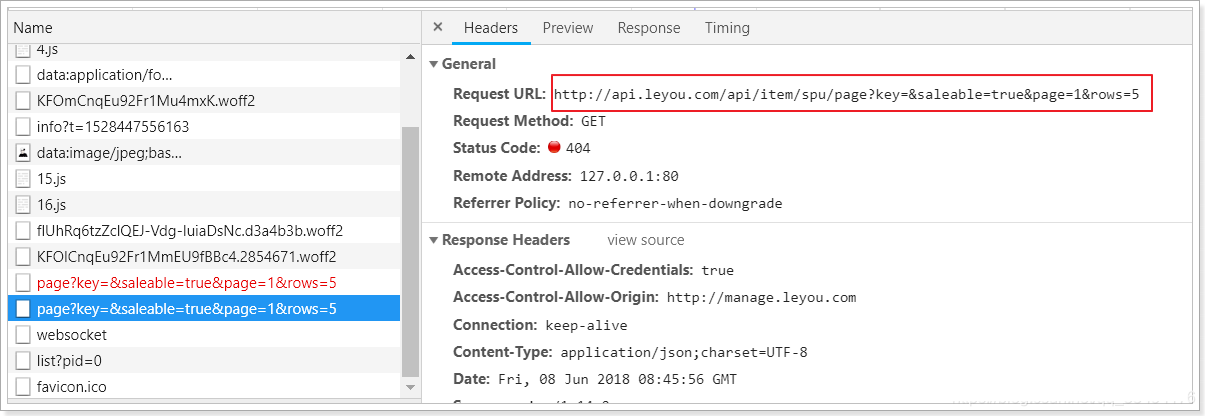Click the view source link
The image size is (1205, 416).
pyautogui.click(x=646, y=240)
